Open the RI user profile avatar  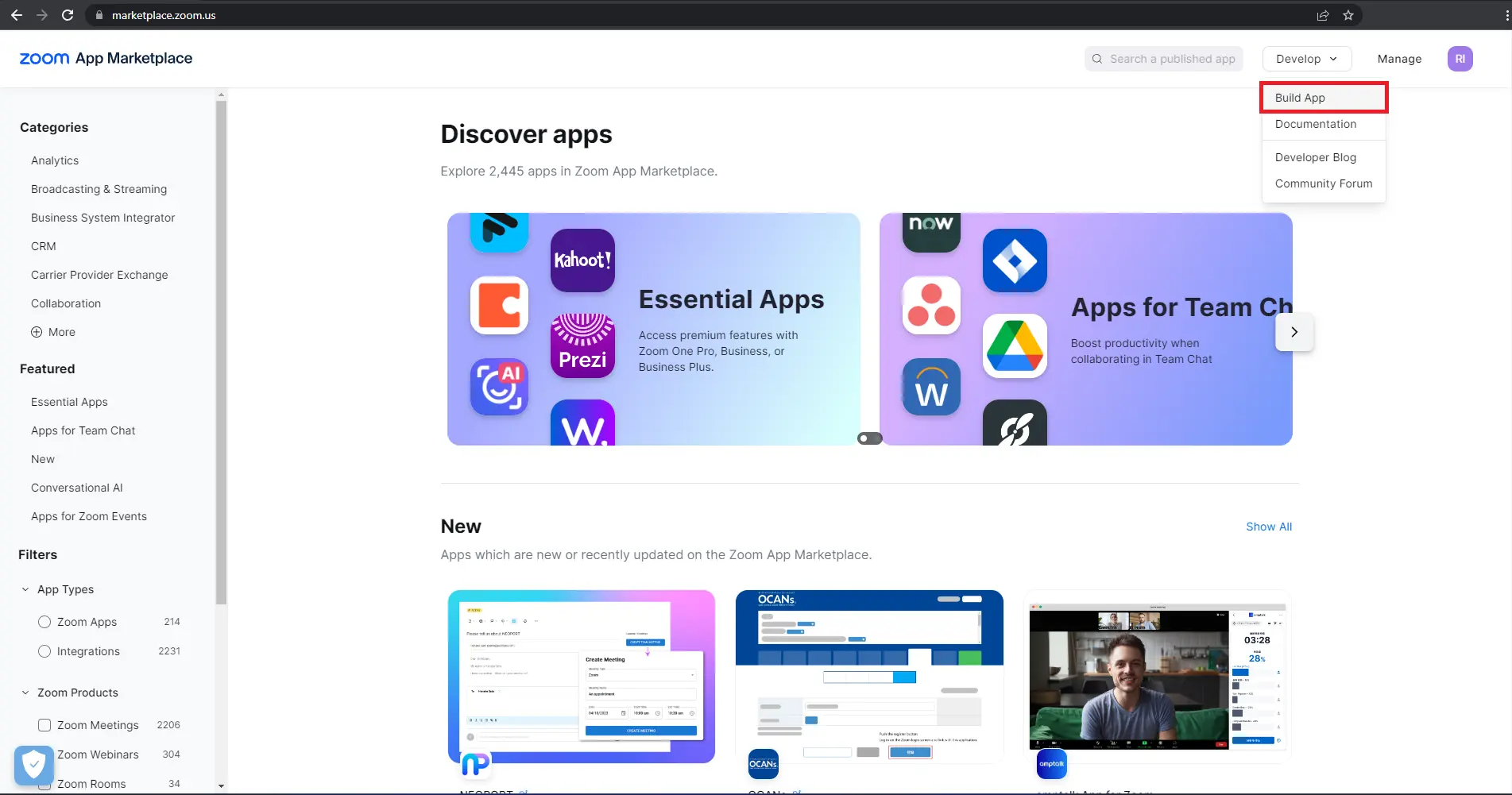click(x=1460, y=59)
